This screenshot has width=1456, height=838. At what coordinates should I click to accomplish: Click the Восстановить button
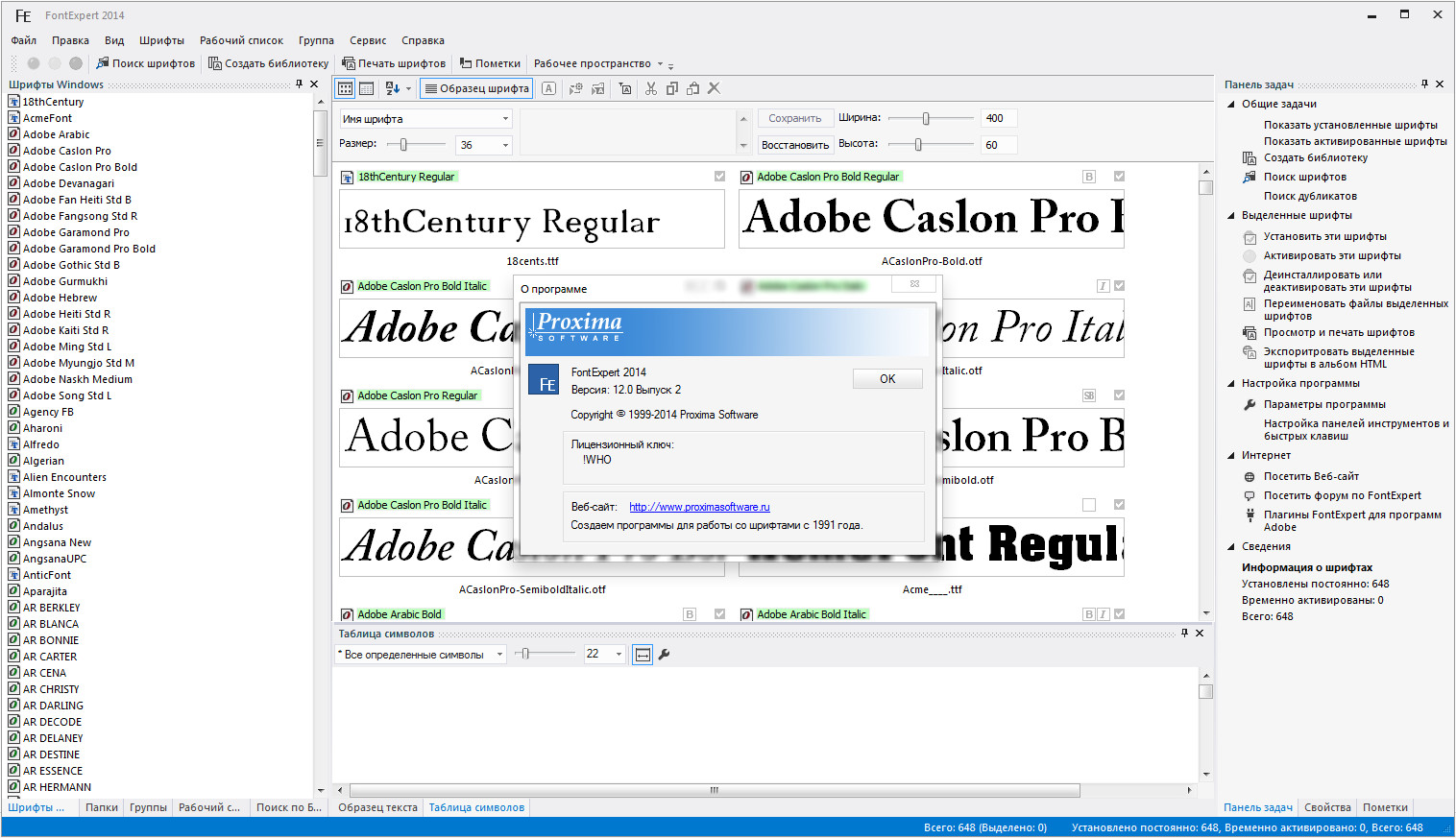point(795,145)
